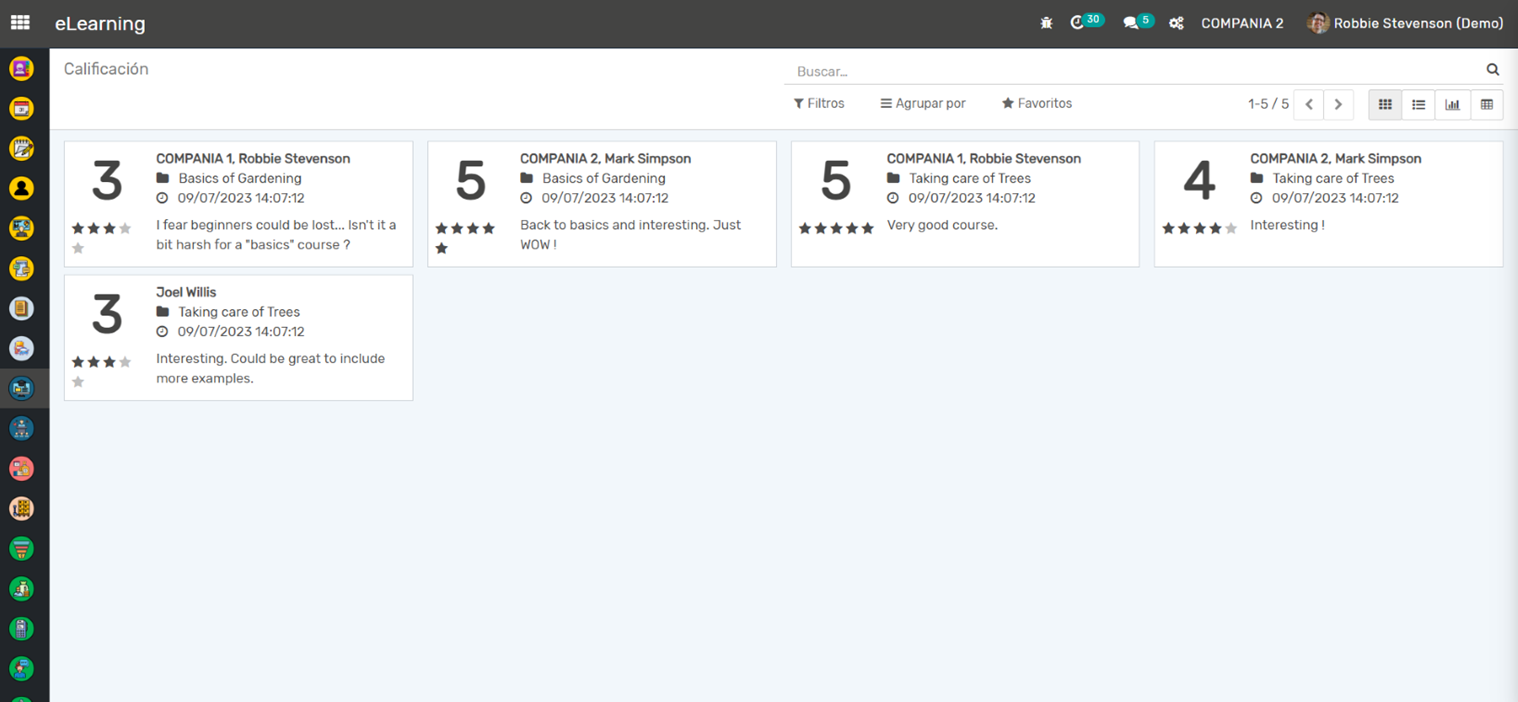Click the search magnifier icon
Image resolution: width=1518 pixels, height=702 pixels.
(x=1492, y=70)
